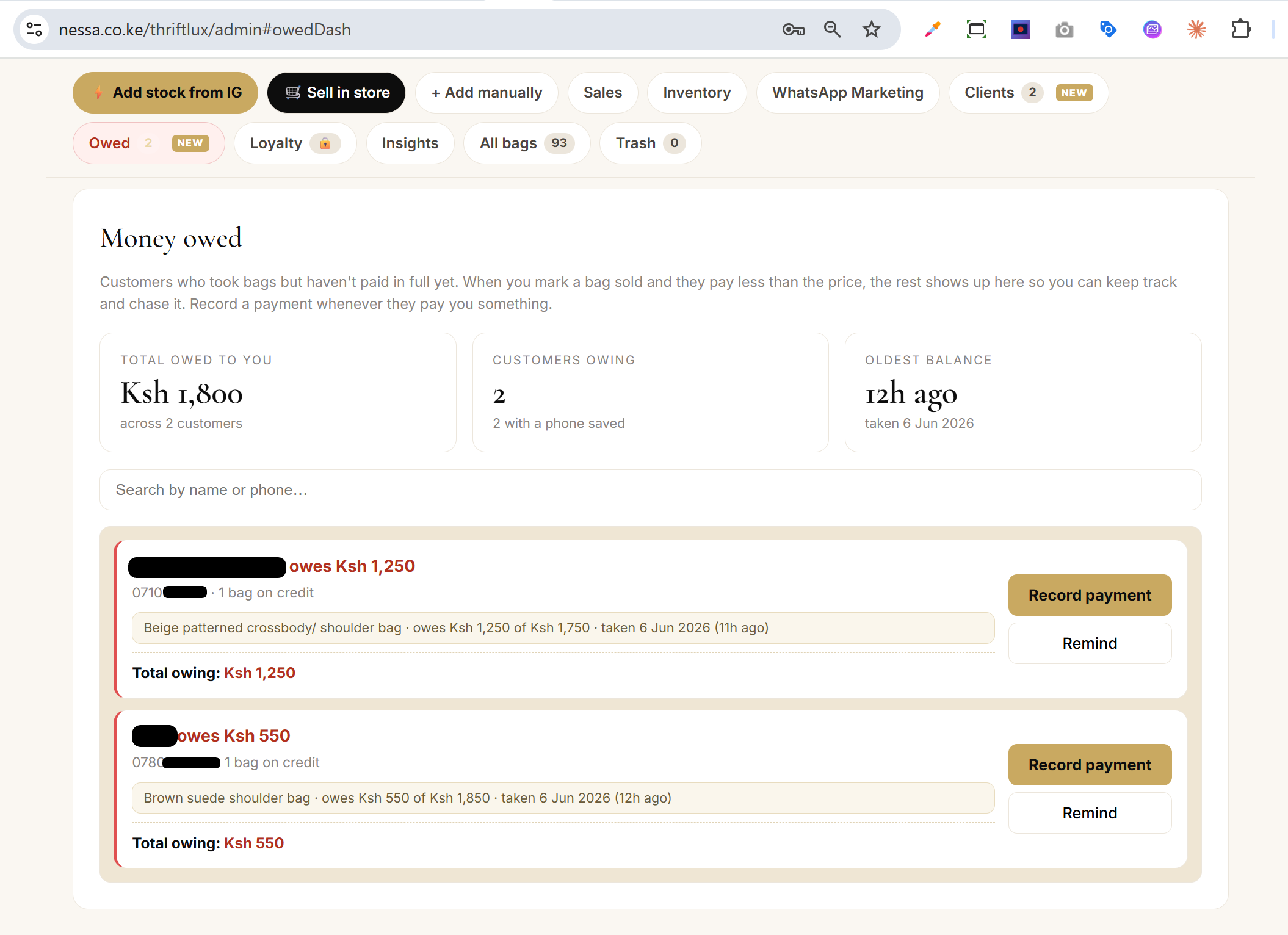The image size is (1288, 935).
Task: Open the Extensions puzzle piece menu
Action: [1240, 29]
